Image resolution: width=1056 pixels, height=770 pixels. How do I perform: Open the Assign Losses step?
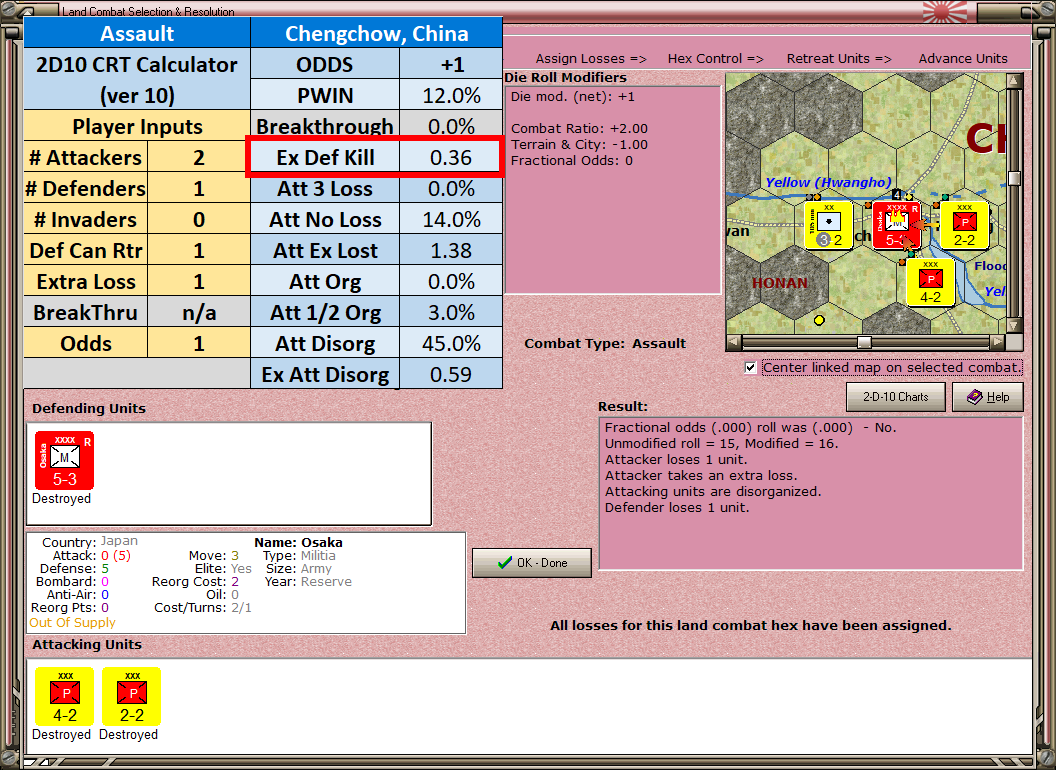[591, 59]
